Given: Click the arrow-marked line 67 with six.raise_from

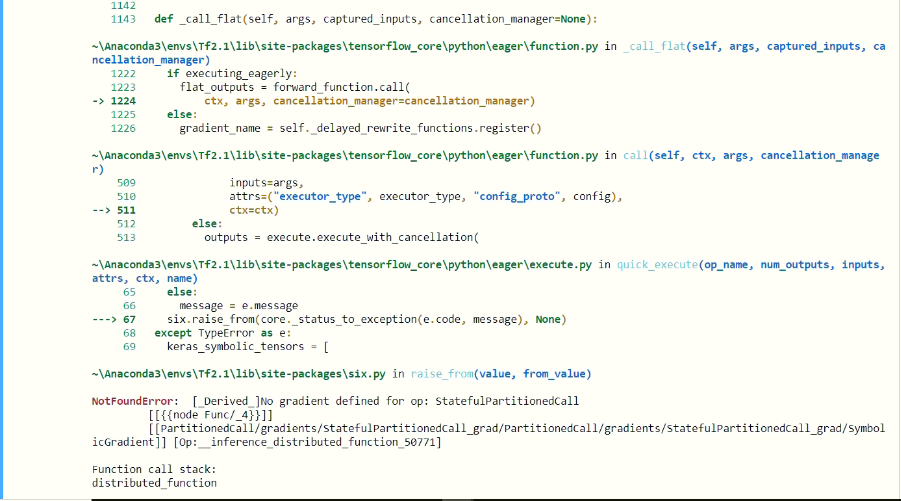Looking at the screenshot, I should click(x=329, y=319).
